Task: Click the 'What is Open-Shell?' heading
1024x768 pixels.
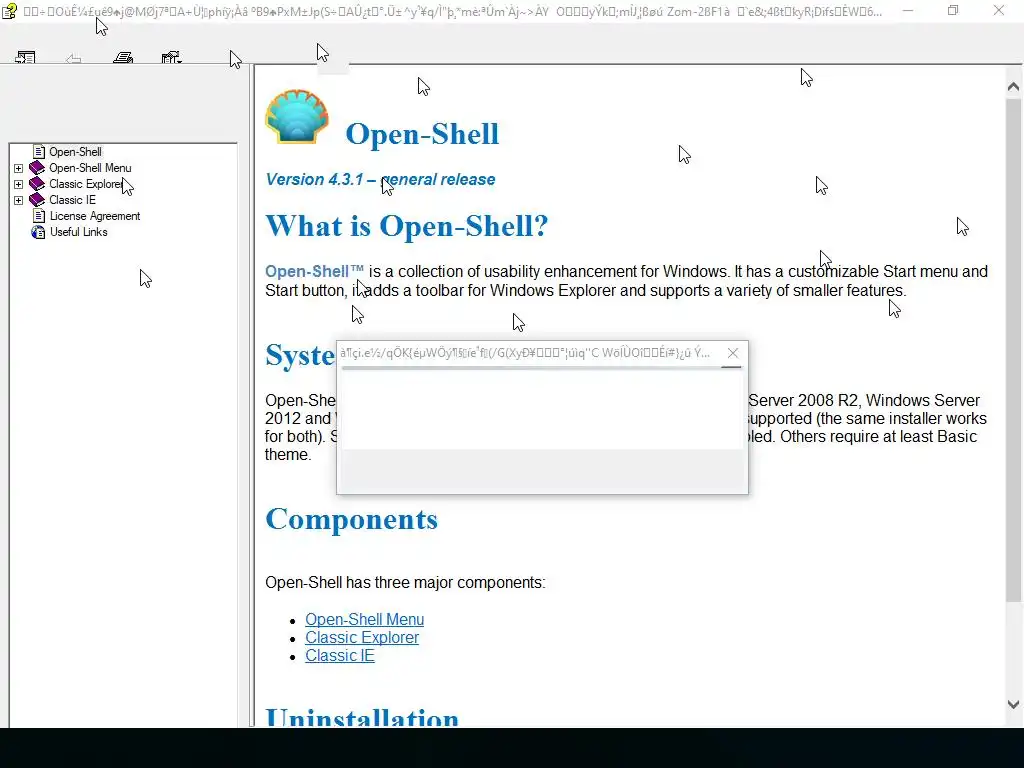Action: [406, 226]
